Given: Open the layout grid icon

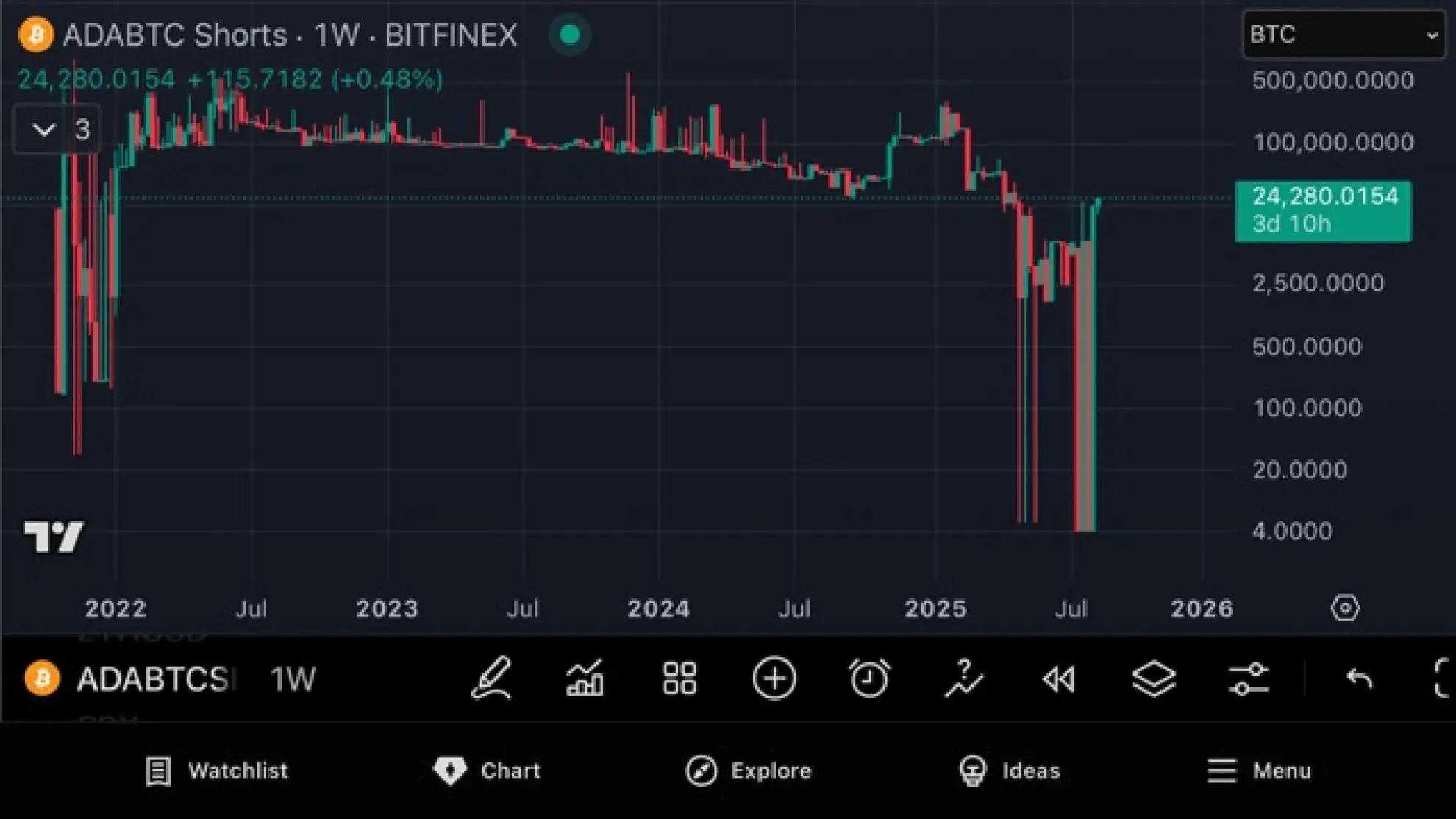Looking at the screenshot, I should coord(679,678).
